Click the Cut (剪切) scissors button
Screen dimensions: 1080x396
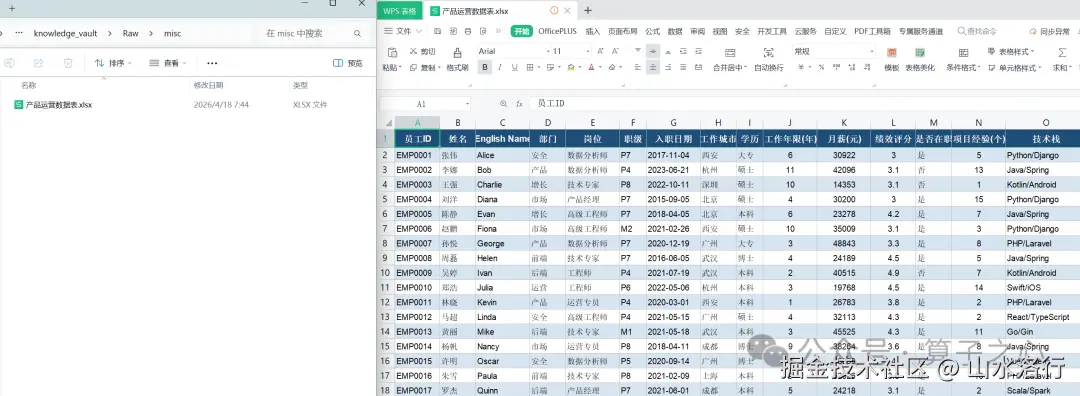pos(422,52)
